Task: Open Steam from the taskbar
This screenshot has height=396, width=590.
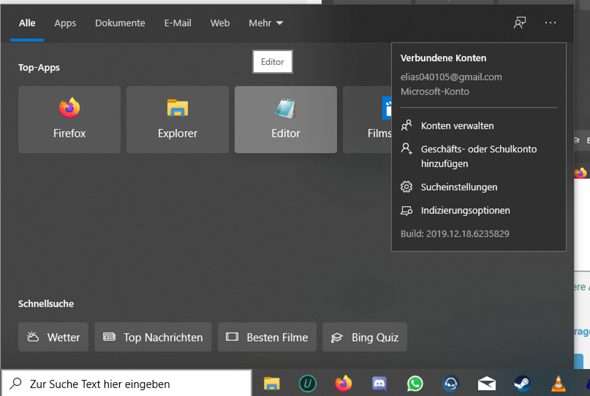Action: (x=522, y=384)
